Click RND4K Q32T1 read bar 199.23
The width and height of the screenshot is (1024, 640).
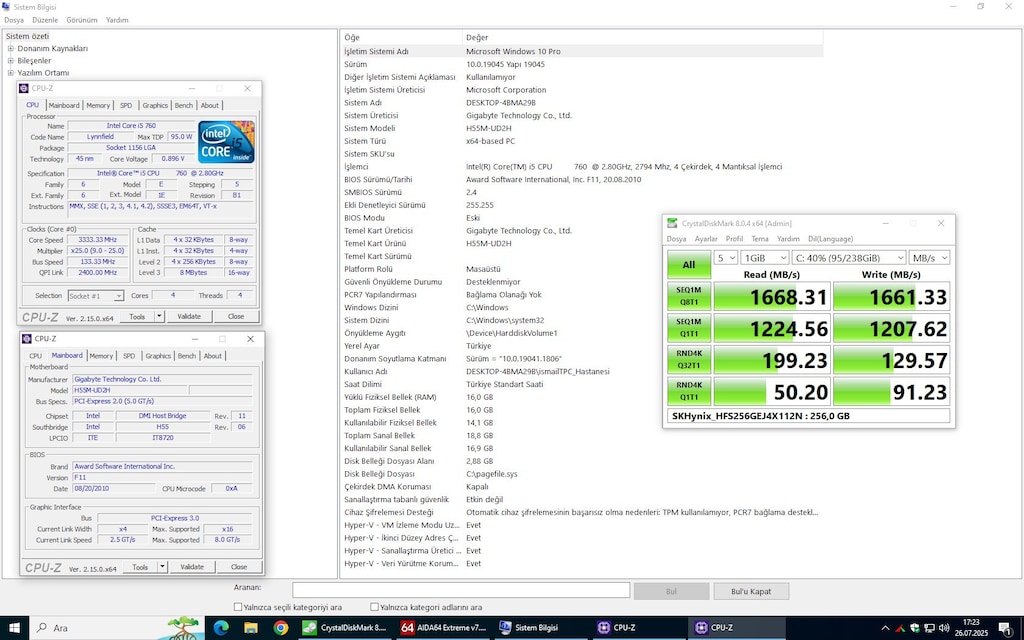772,360
